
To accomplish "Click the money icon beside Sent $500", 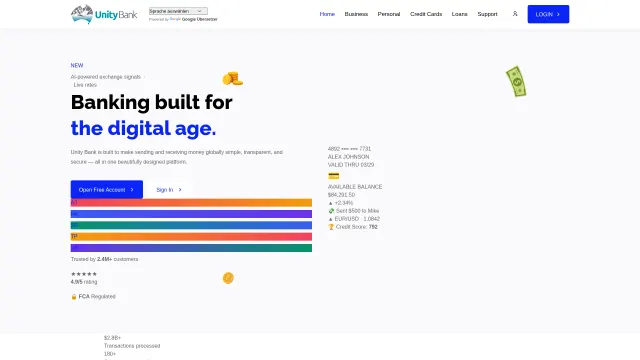I will tap(331, 211).
